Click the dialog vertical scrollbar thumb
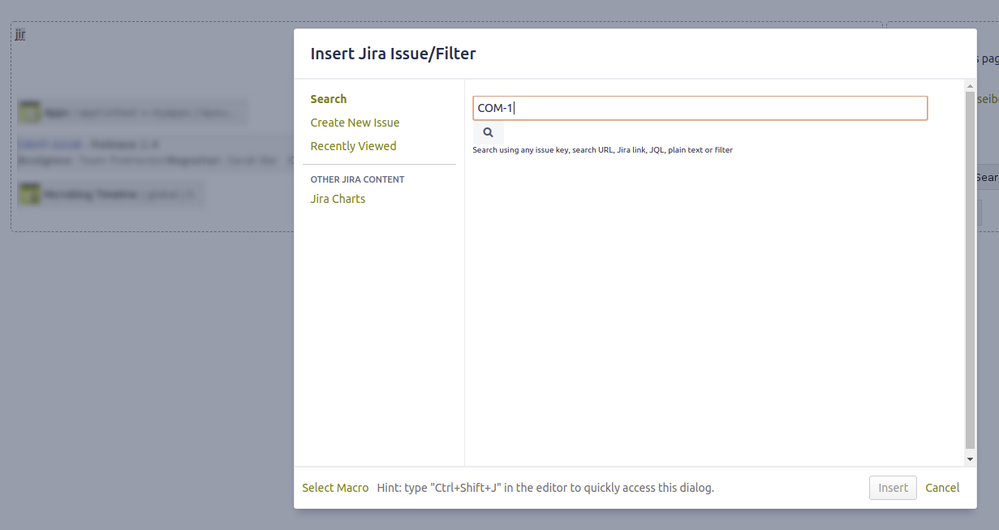This screenshot has height=530, width=999. click(x=970, y=271)
